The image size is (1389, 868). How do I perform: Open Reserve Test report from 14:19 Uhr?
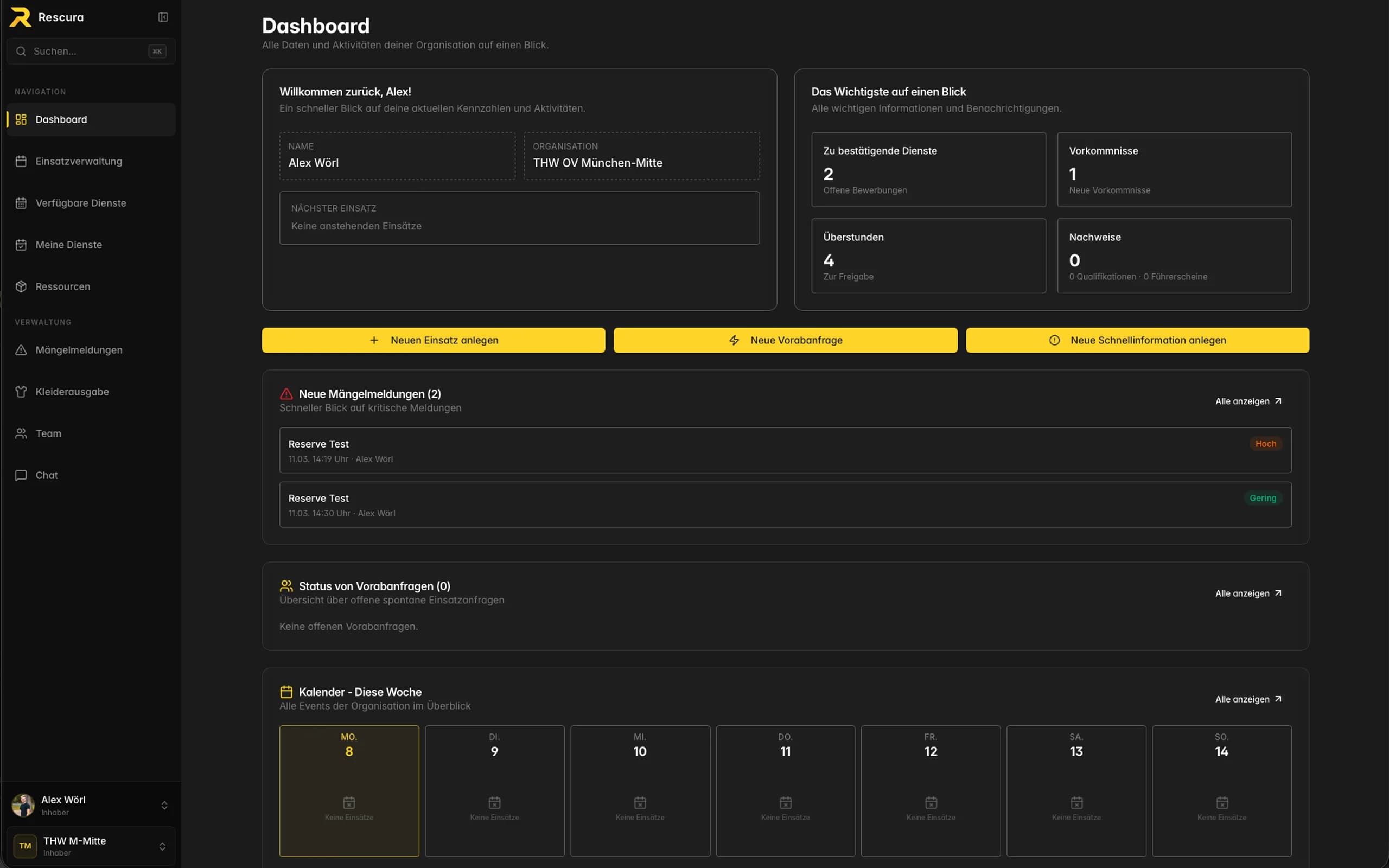click(785, 450)
